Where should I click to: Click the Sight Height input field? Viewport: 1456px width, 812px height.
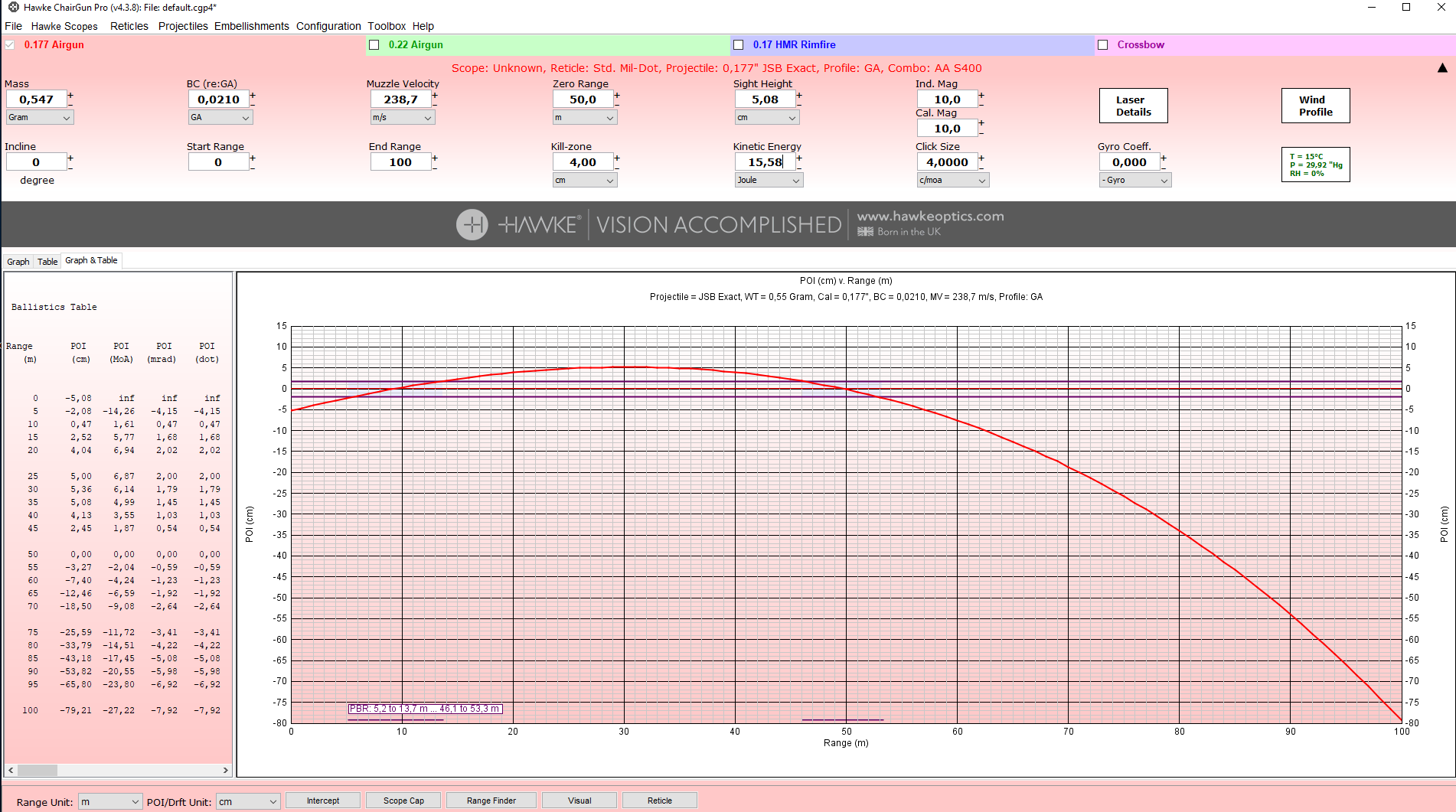[x=764, y=99]
